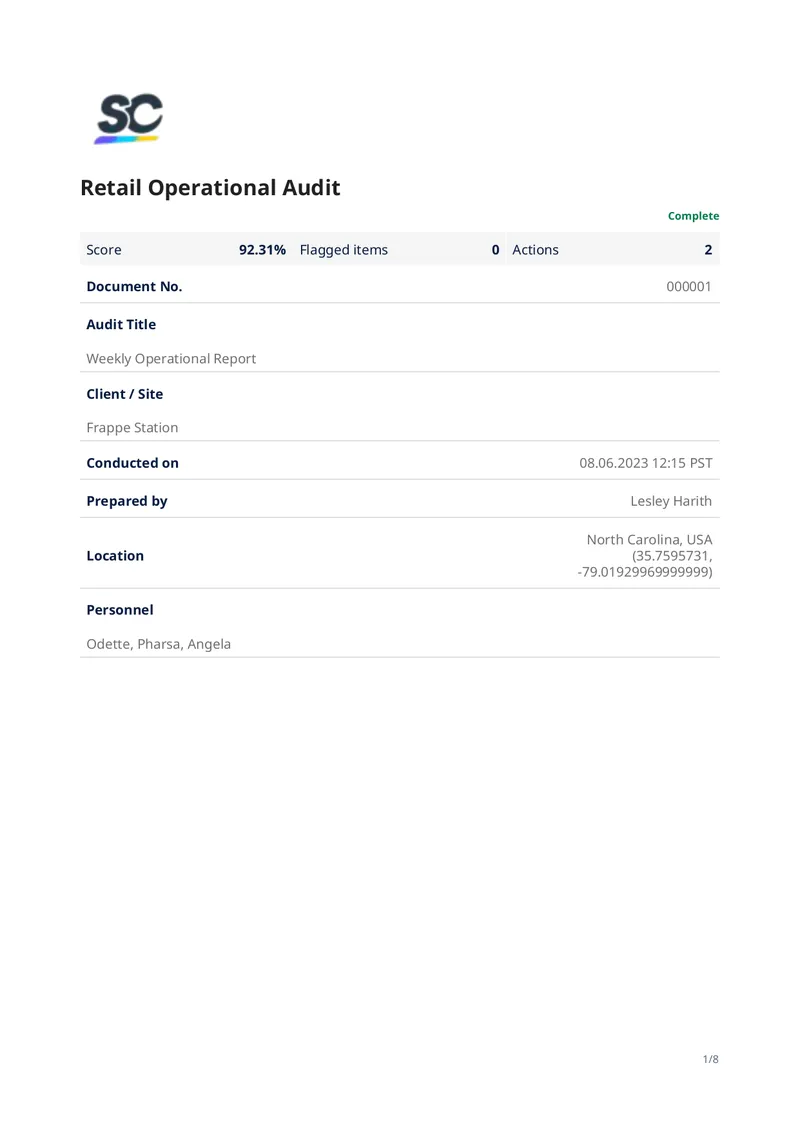Click the Conducted on label
Screen dimensions: 800x1130
pyautogui.click(x=133, y=463)
